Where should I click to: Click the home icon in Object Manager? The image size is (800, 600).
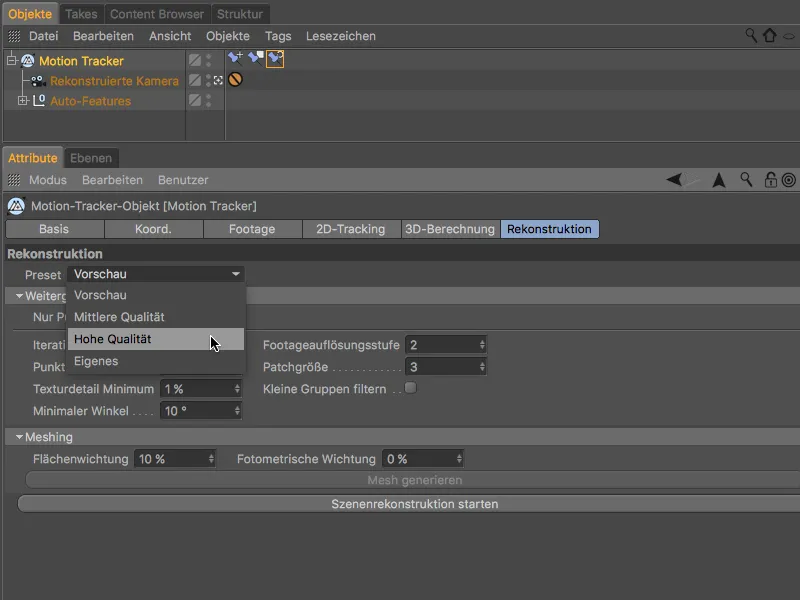click(769, 35)
